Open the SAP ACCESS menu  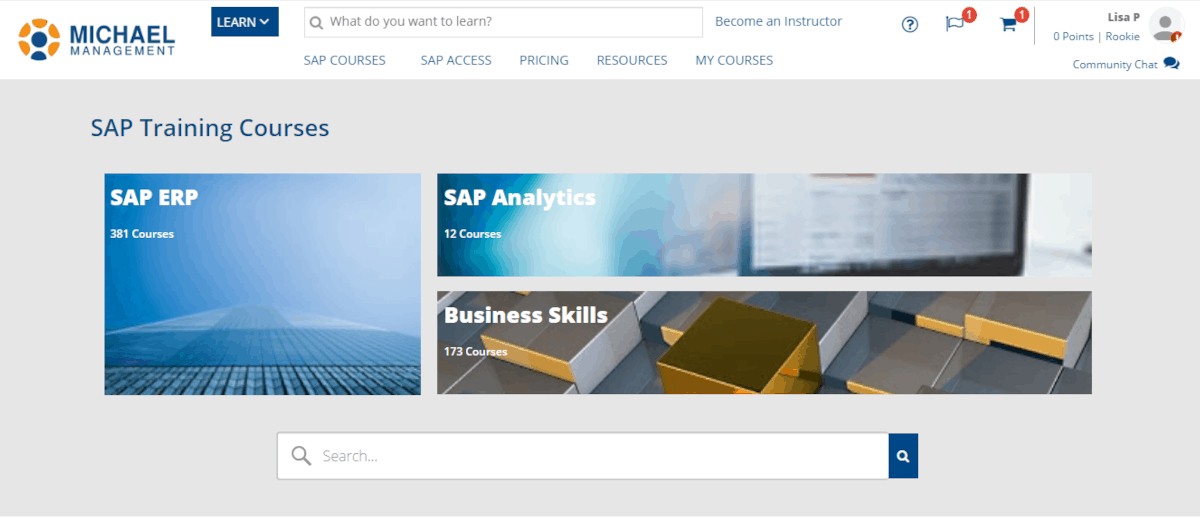456,60
